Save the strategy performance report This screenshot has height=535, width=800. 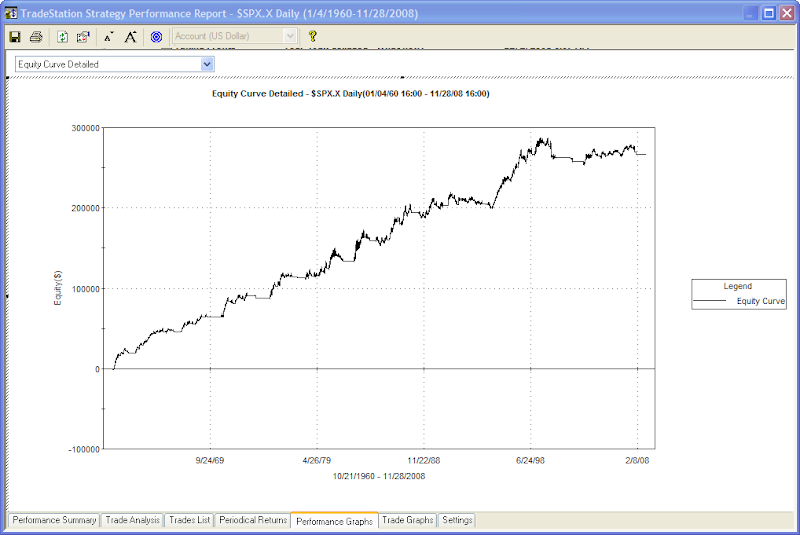coord(15,37)
